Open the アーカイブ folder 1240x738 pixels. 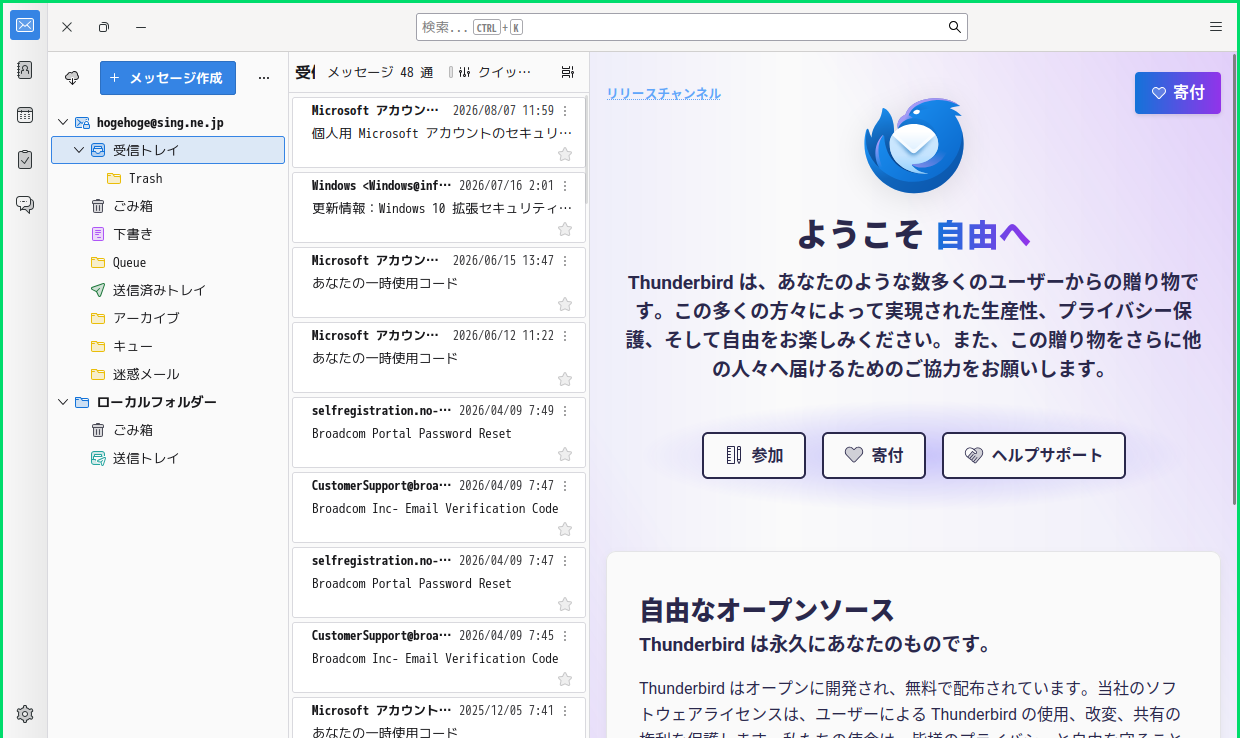pyautogui.click(x=168, y=318)
